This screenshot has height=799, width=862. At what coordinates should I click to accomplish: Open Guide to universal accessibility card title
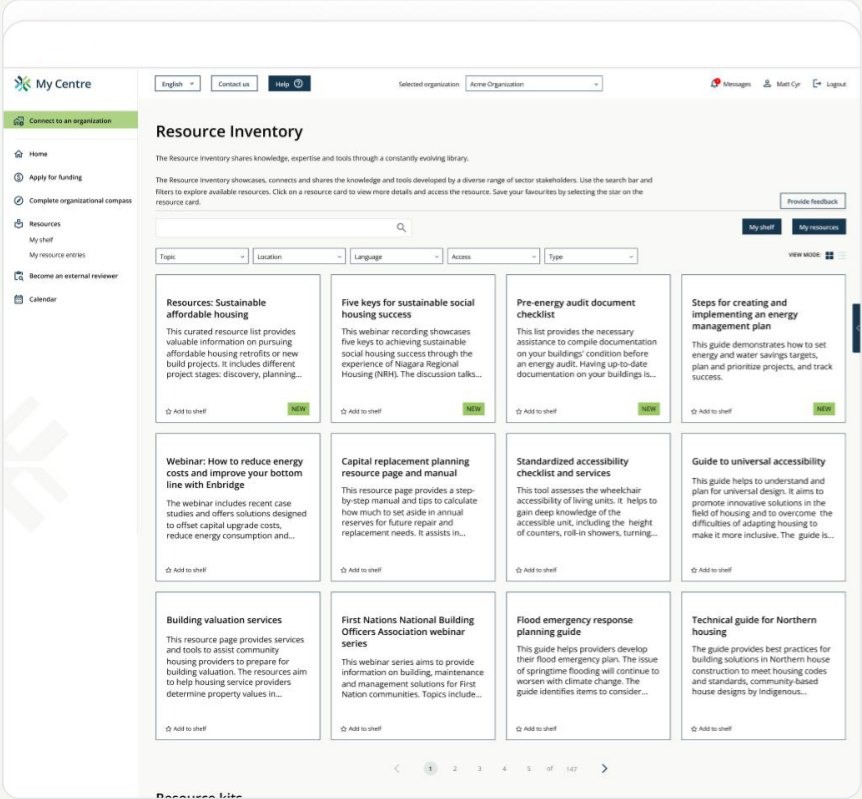[758, 461]
